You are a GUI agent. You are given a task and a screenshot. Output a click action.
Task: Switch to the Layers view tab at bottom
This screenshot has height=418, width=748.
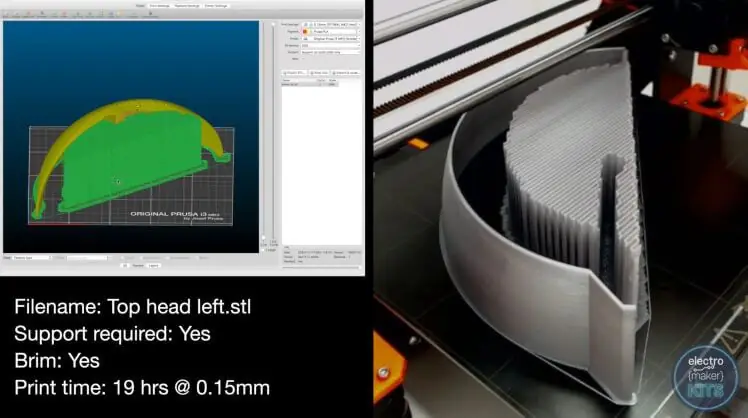154,266
